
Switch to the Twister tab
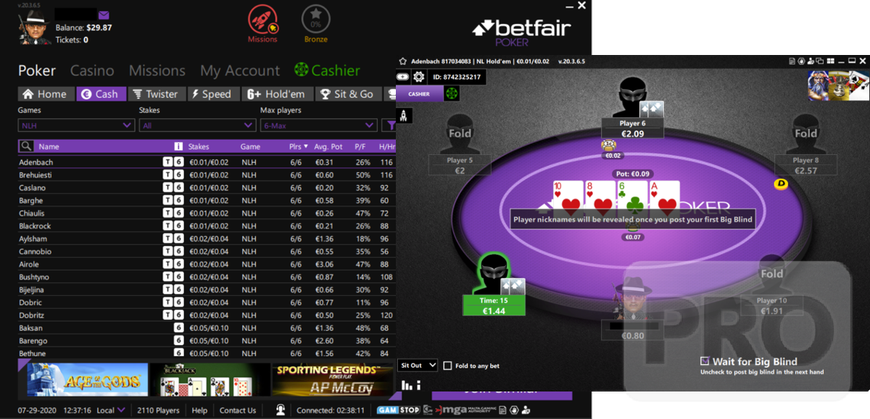(x=156, y=94)
